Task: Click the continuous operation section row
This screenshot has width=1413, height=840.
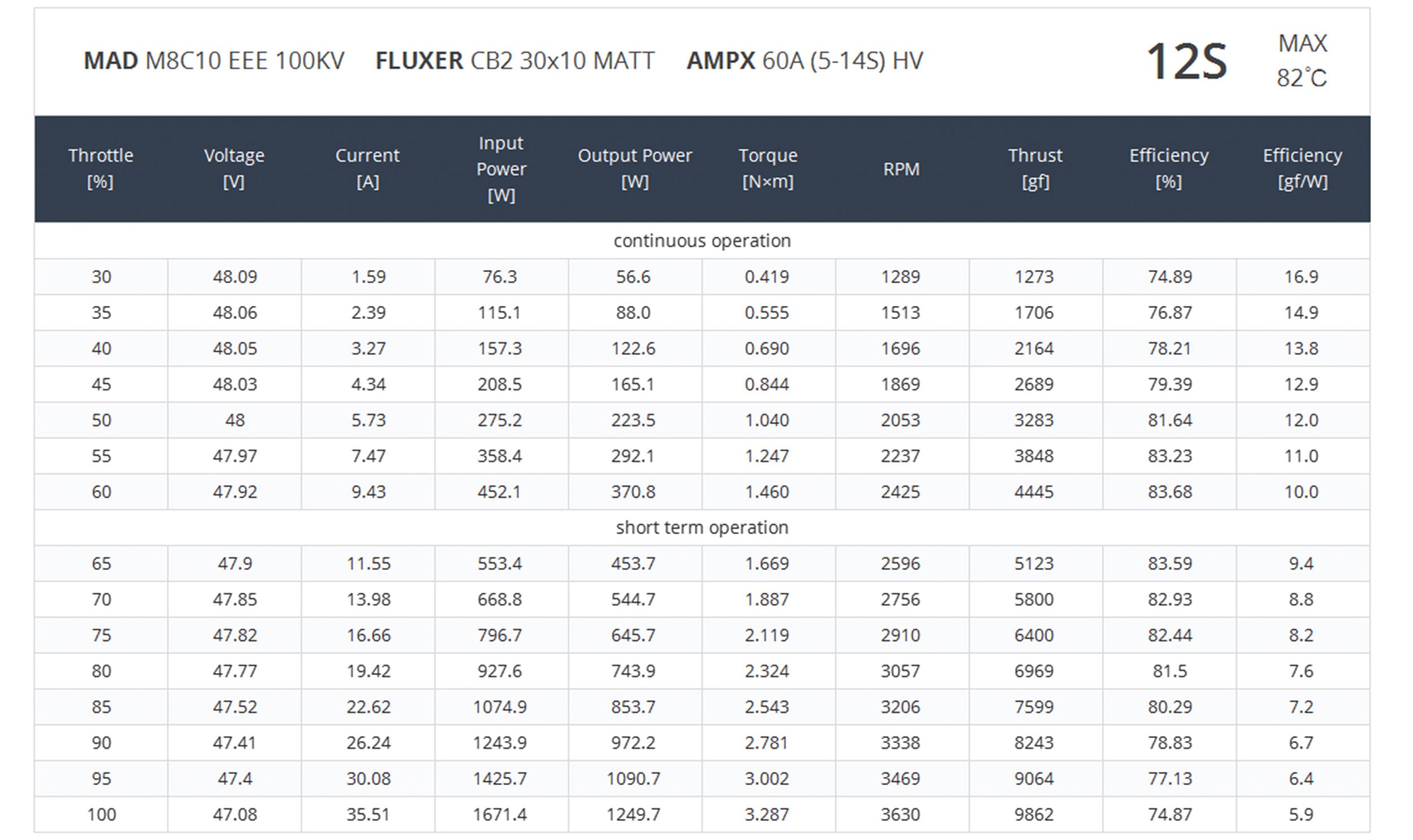Action: click(701, 241)
